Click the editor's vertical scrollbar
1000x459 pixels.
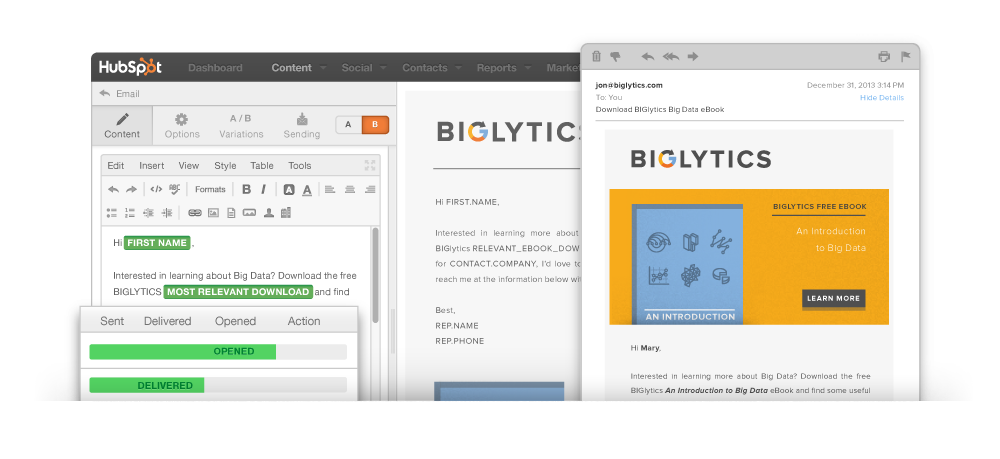click(376, 274)
